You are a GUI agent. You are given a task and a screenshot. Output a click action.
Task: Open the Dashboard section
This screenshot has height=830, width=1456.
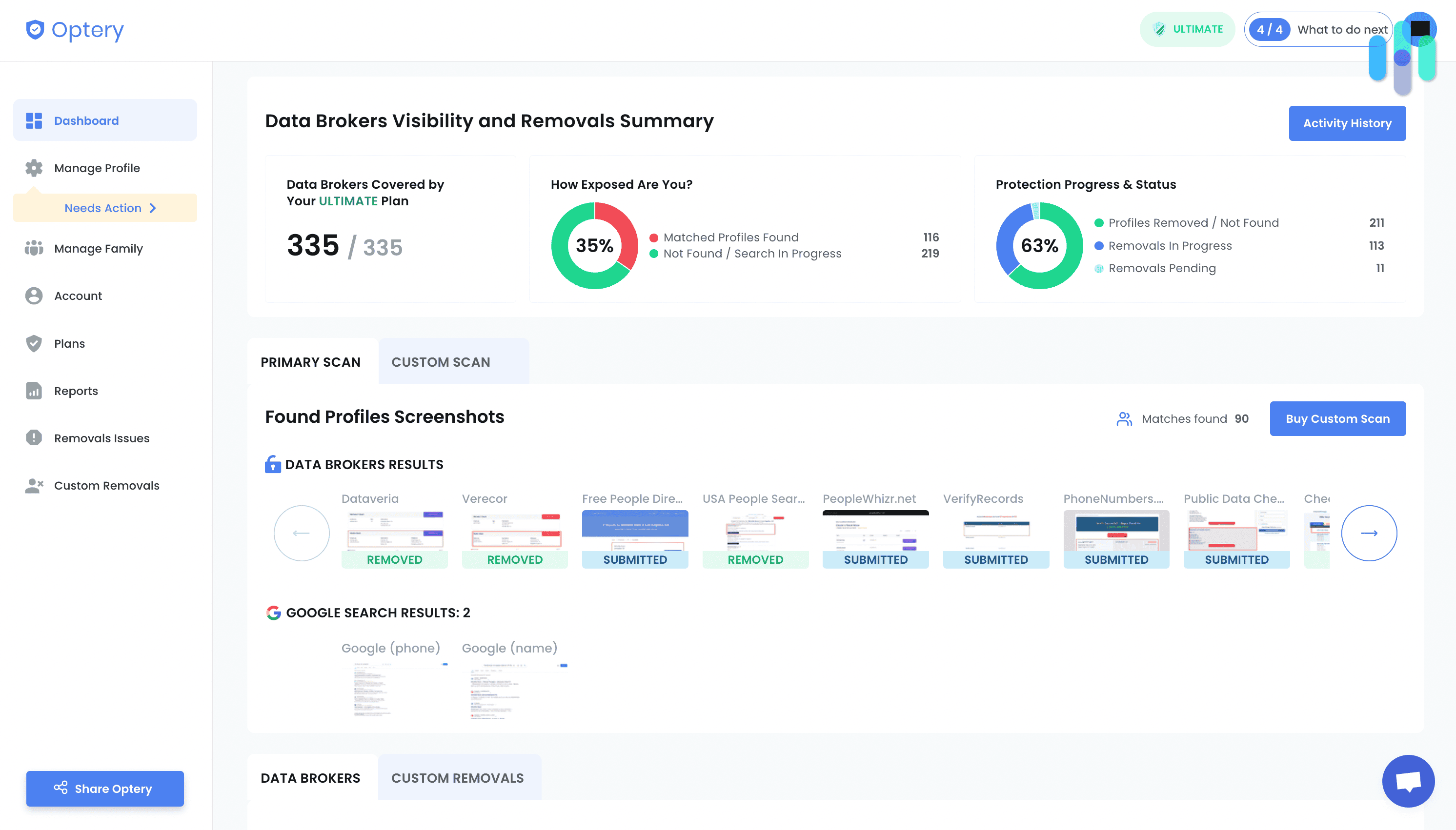[x=86, y=120]
